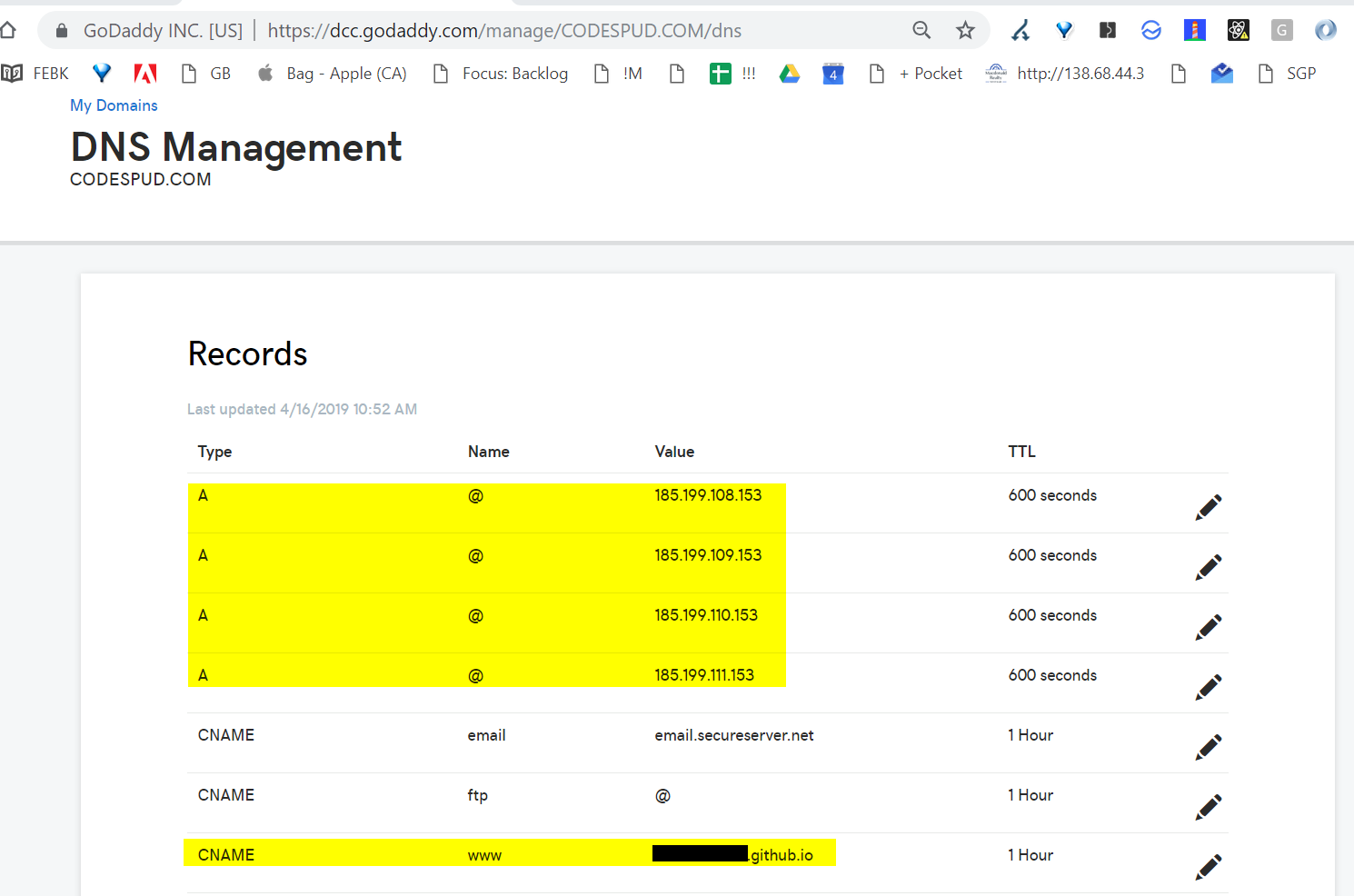Click 600 seconds TTL for 185.199.108.153
This screenshot has width=1354, height=896.
pyautogui.click(x=1052, y=495)
